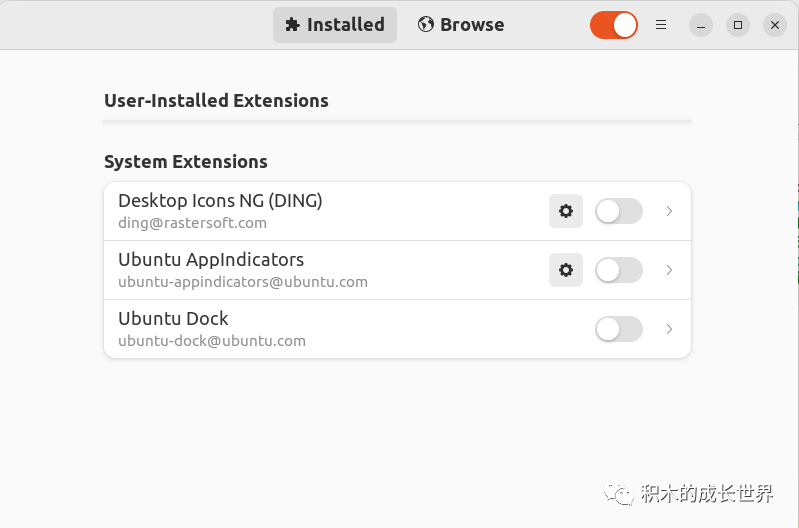This screenshot has height=528, width=799.
Task: Enable Desktop Icons NG (DING) switch
Action: (x=619, y=211)
